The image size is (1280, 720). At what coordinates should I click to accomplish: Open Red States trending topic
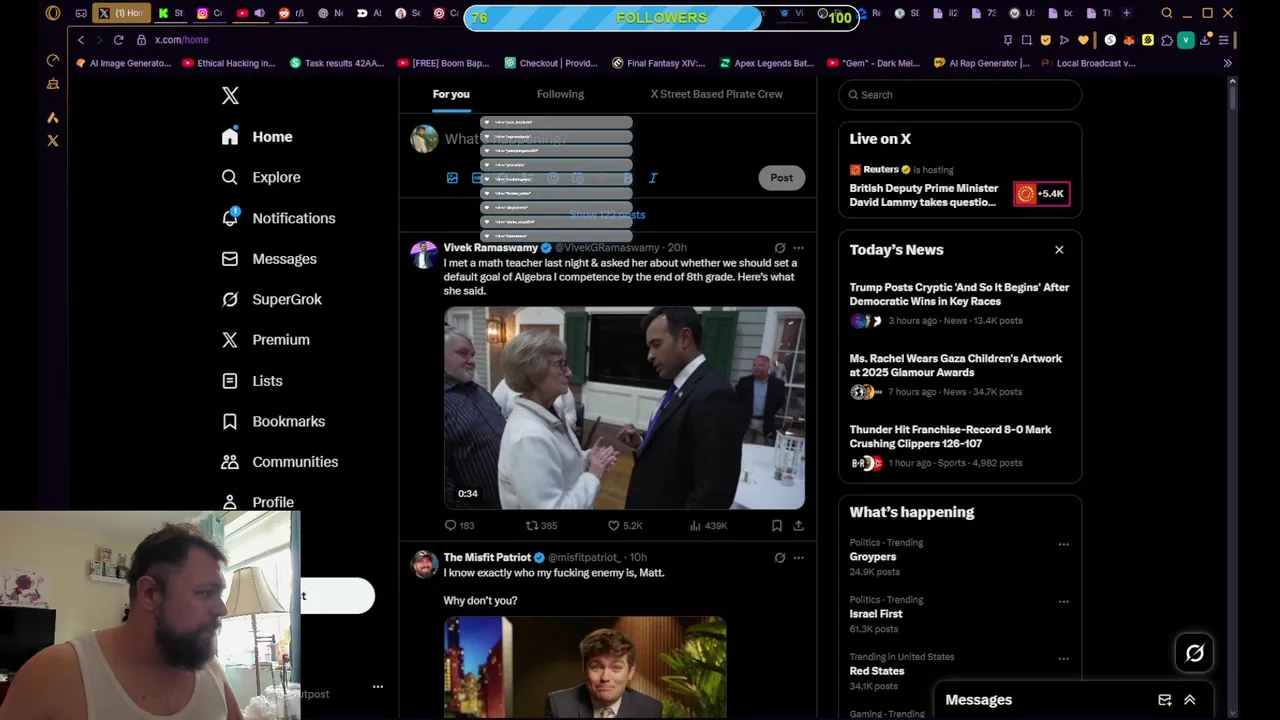coord(877,671)
